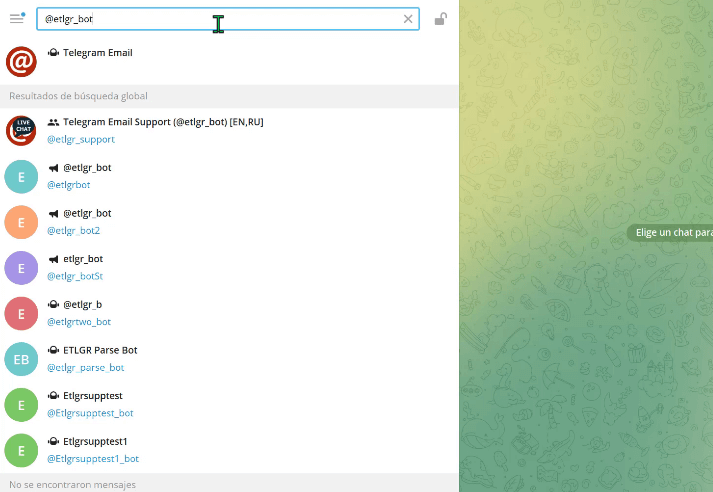Click the green E avatar for Etlgrsupptest
713x492 pixels.
coord(21,405)
